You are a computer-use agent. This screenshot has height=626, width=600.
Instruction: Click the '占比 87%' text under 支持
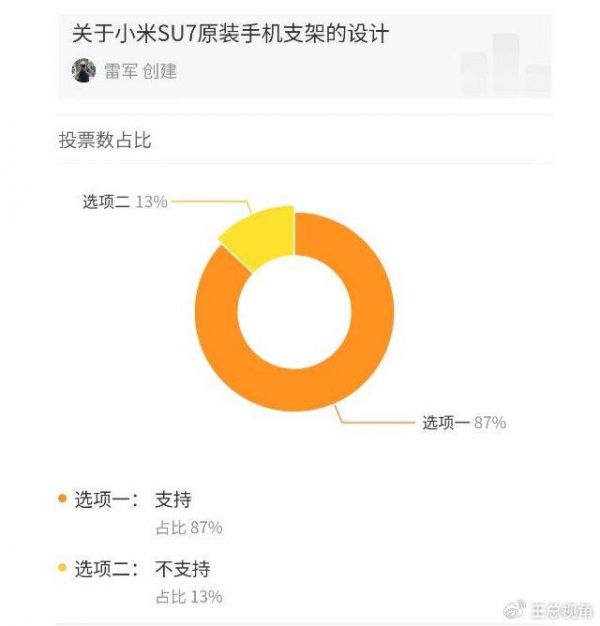click(188, 526)
